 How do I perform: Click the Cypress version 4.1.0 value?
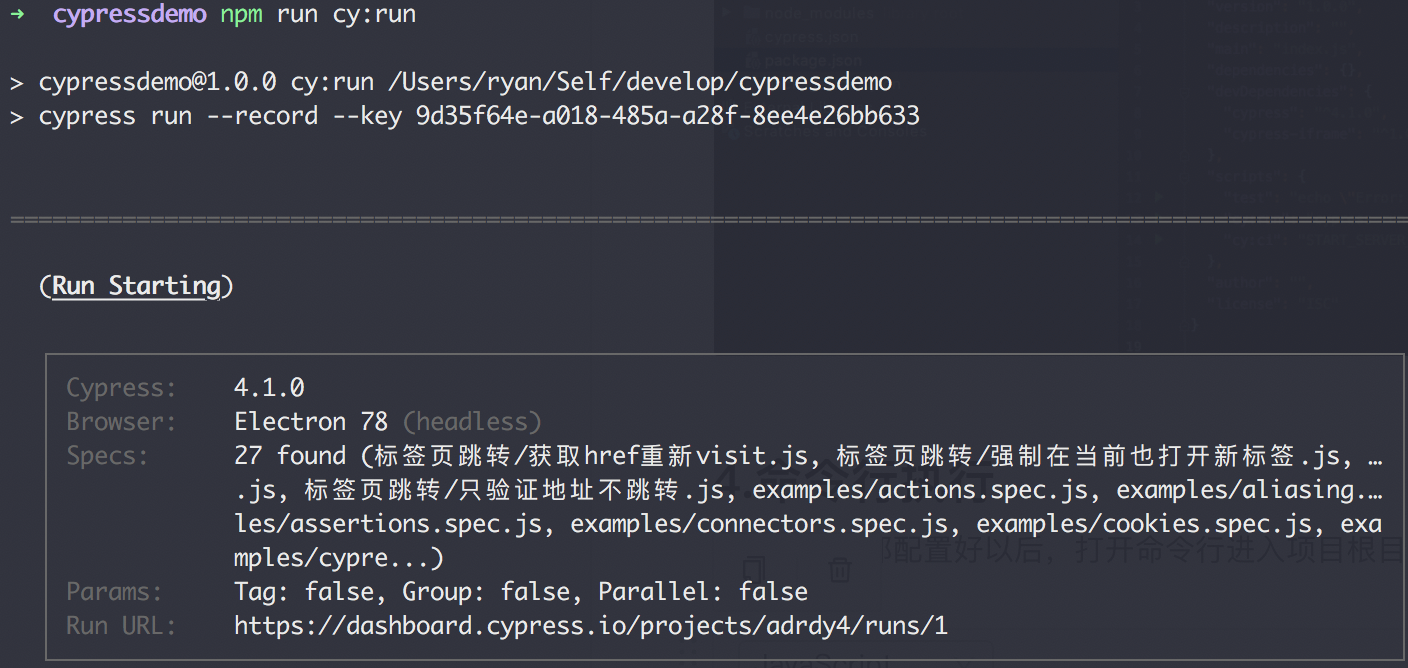click(269, 388)
